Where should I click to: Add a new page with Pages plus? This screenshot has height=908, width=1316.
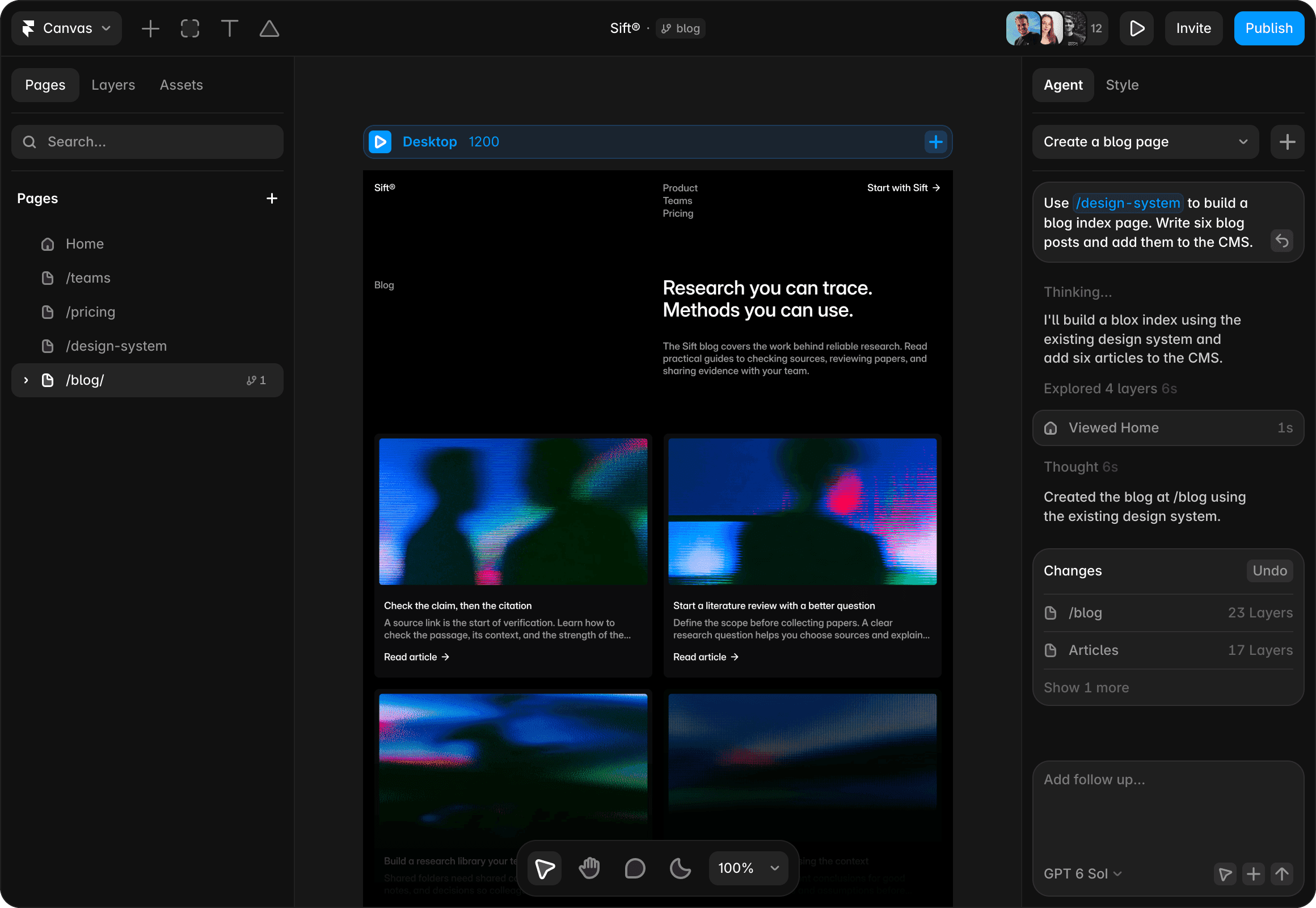(x=272, y=199)
